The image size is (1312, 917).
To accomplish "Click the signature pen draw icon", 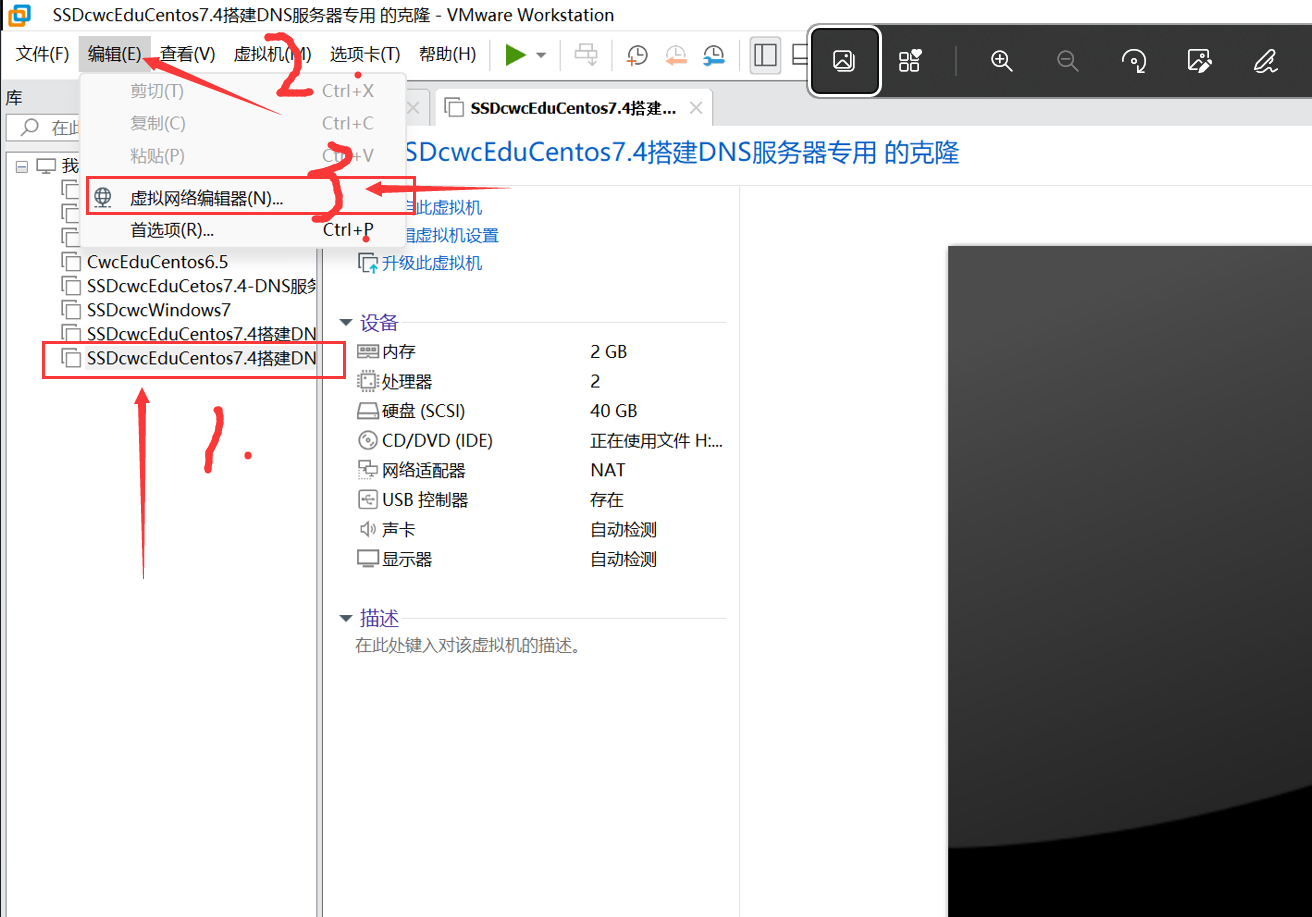I will coord(1265,61).
